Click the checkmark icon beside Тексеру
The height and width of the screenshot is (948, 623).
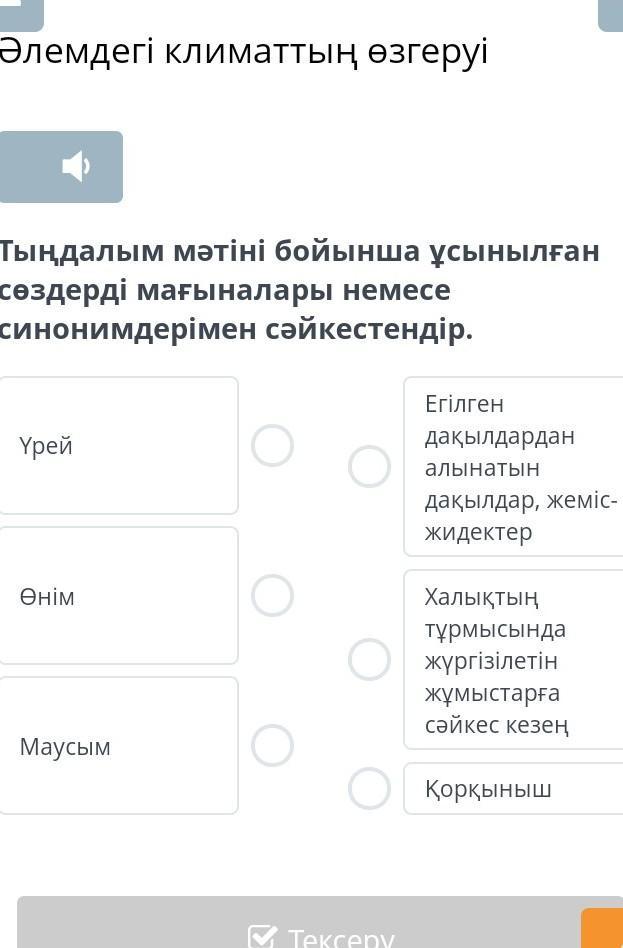[x=262, y=938]
